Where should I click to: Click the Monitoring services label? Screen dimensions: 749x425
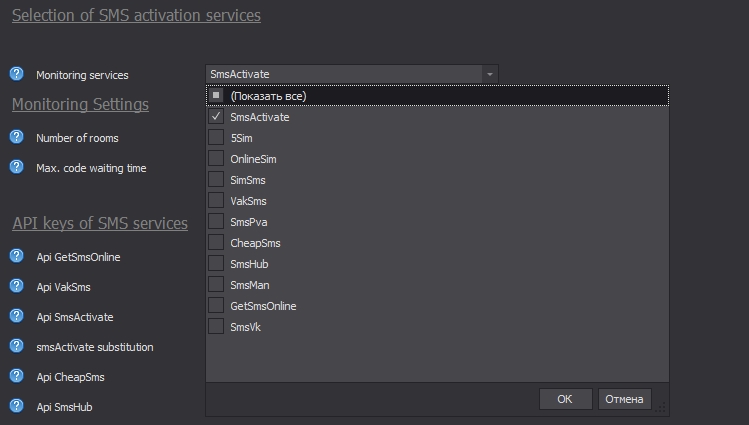82,75
